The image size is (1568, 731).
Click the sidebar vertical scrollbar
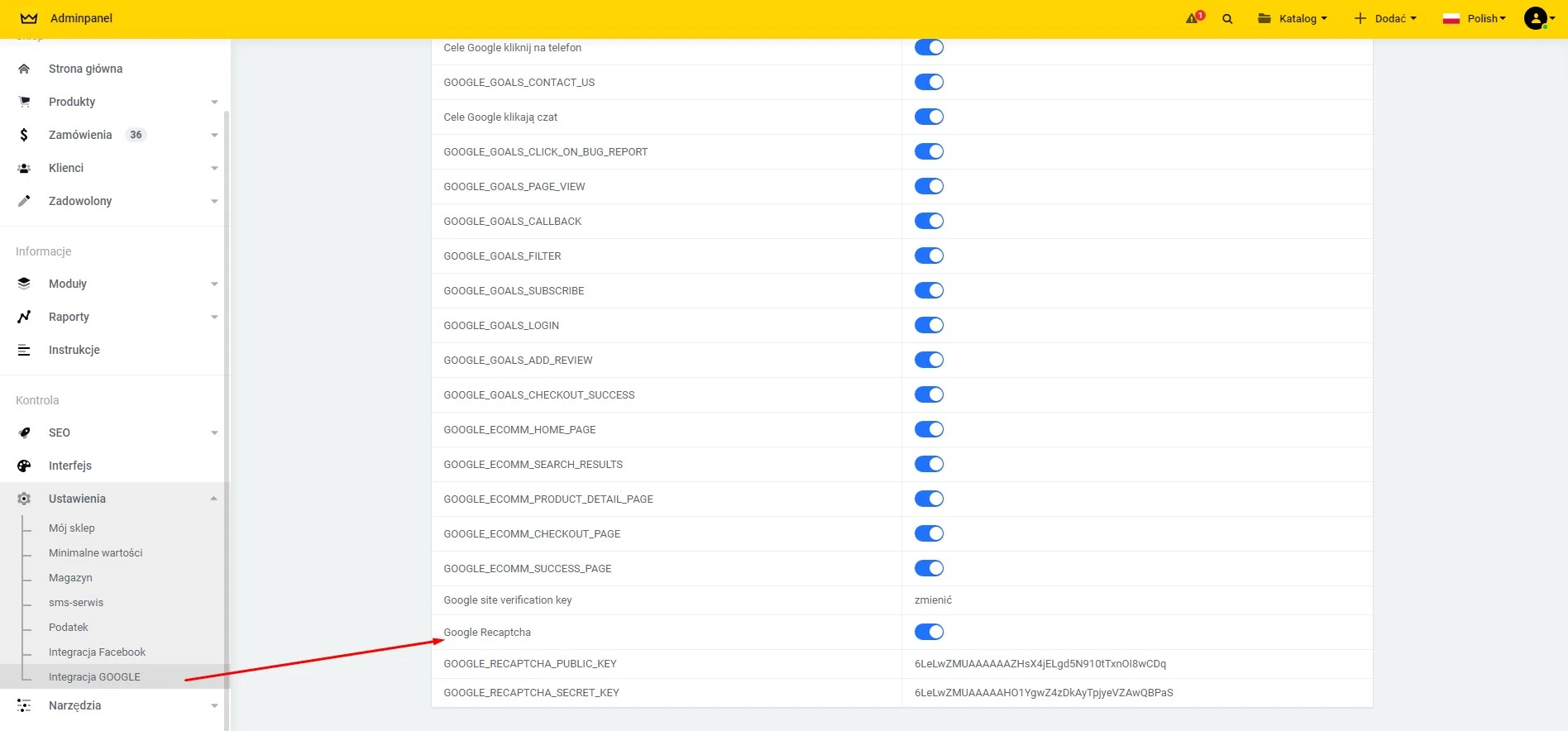point(227,413)
